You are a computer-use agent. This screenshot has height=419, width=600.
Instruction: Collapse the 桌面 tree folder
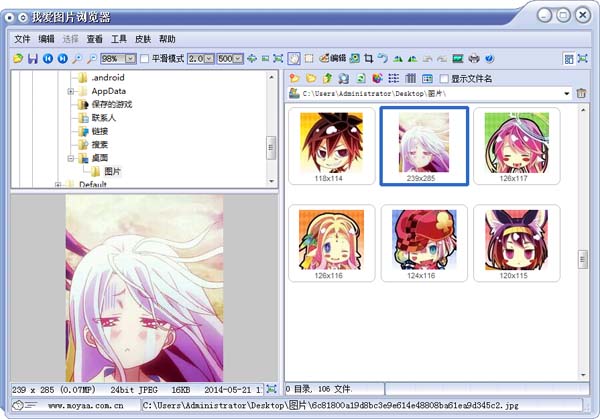pyautogui.click(x=70, y=158)
